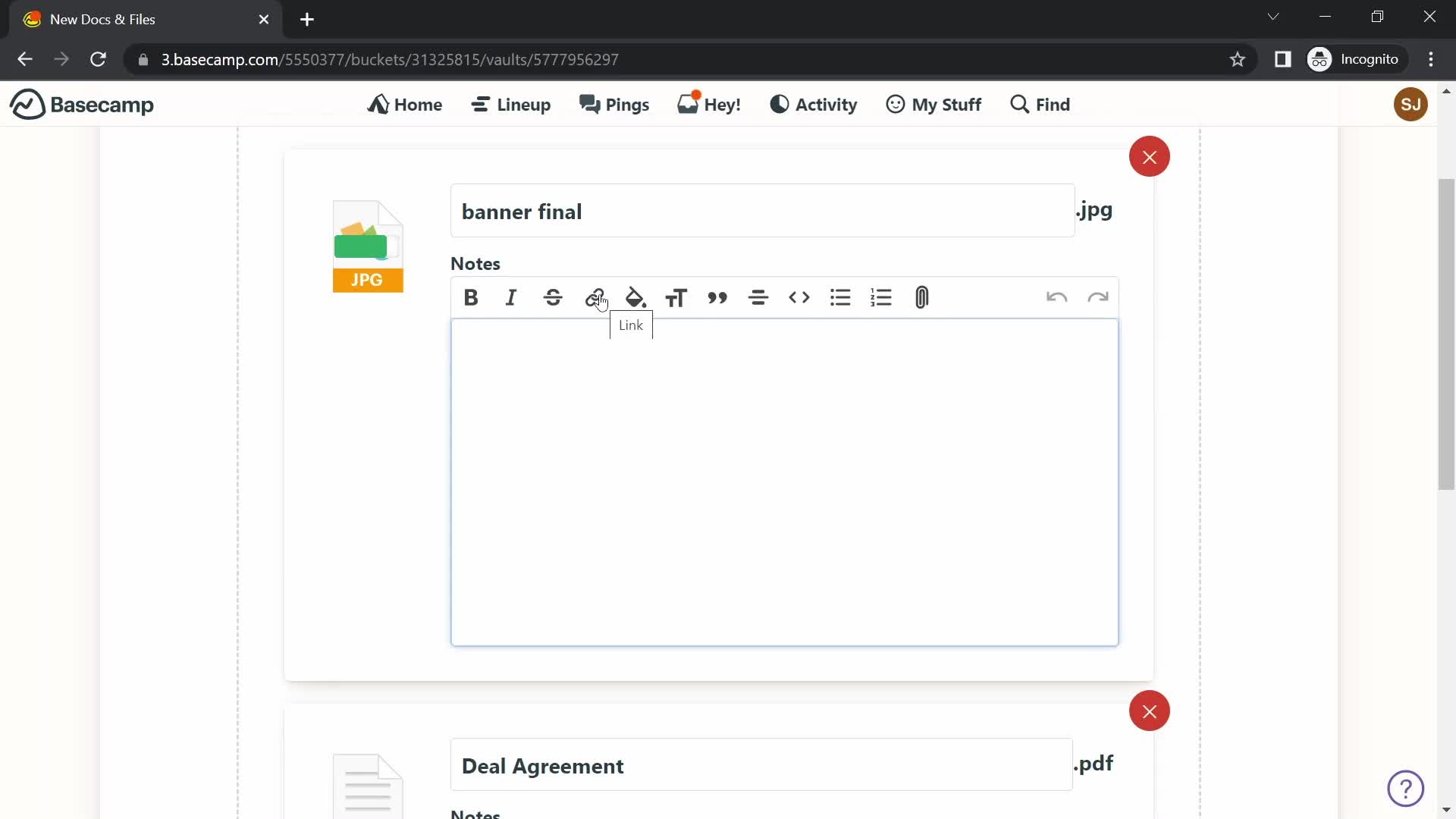
Task: Insert a numbered ordered list
Action: (x=881, y=298)
